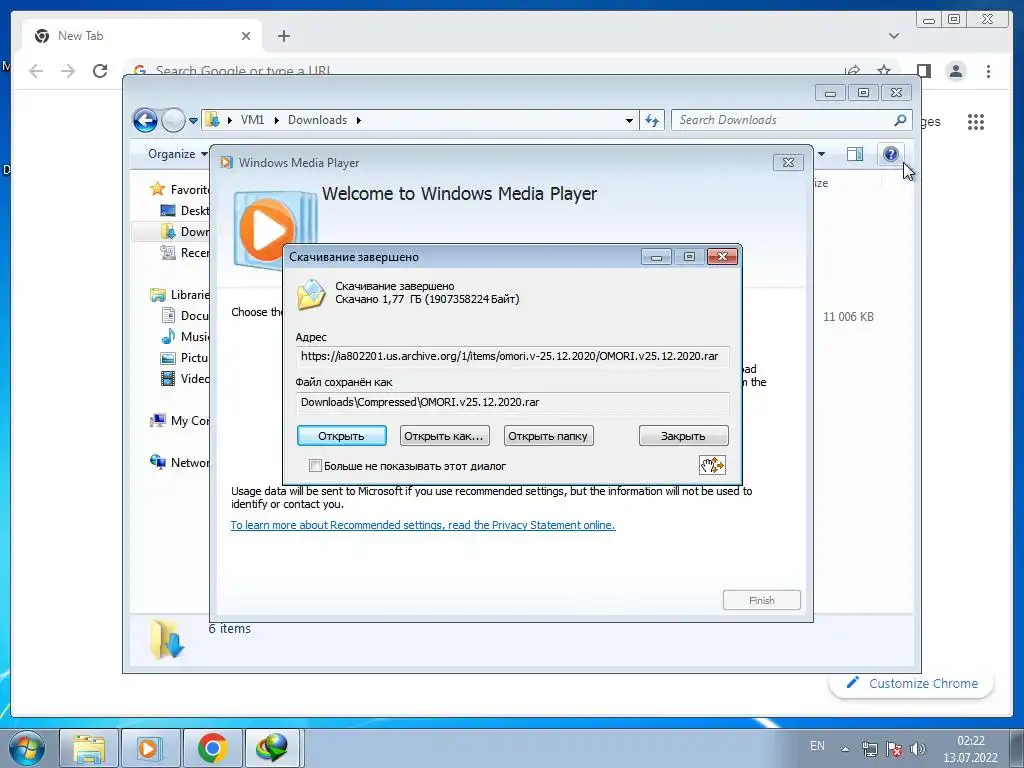The height and width of the screenshot is (768, 1024).
Task: Show hidden tray icons arrow
Action: pyautogui.click(x=845, y=749)
